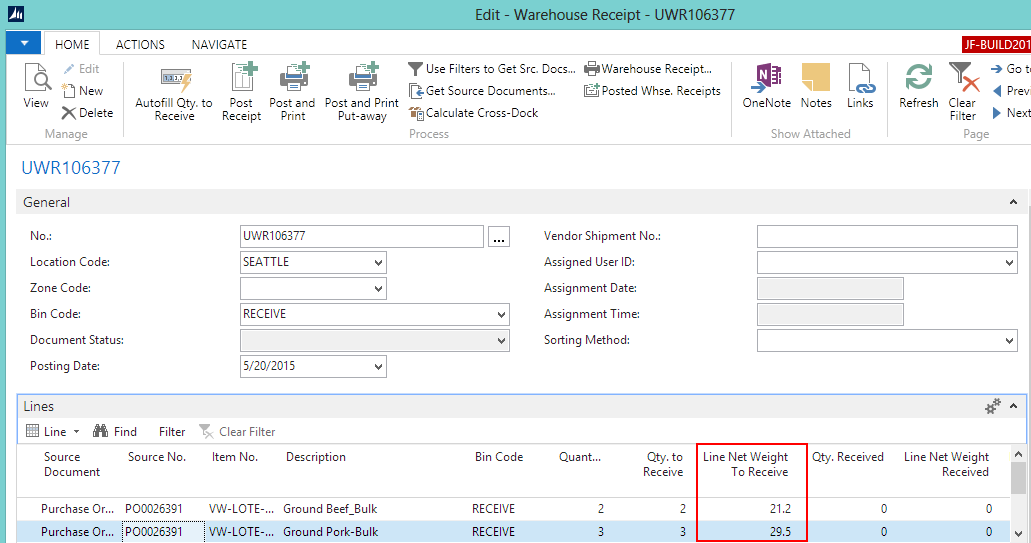Expand the Posting Date picker dropdown
1031x543 pixels.
coord(377,367)
